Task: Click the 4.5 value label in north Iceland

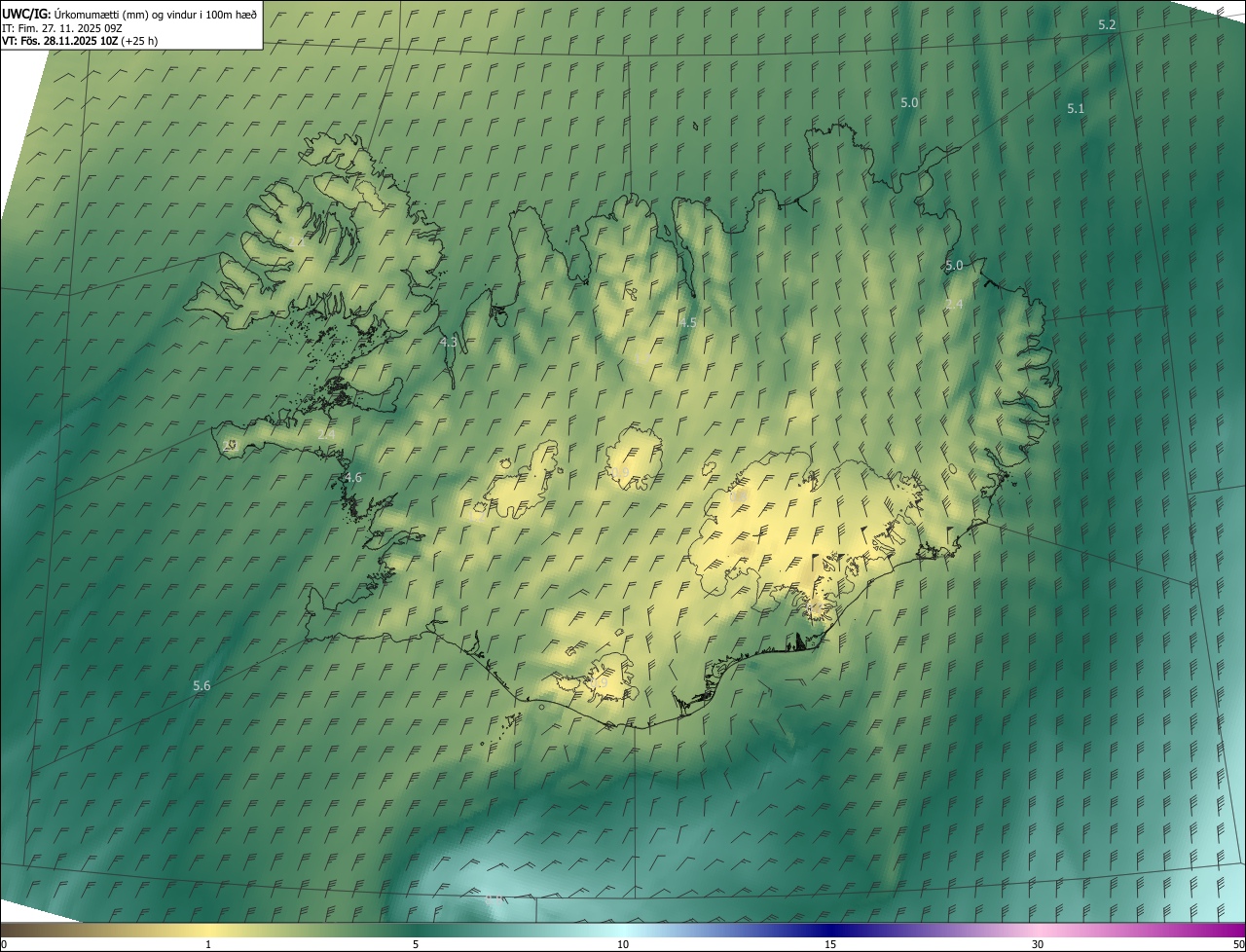Action: [687, 322]
